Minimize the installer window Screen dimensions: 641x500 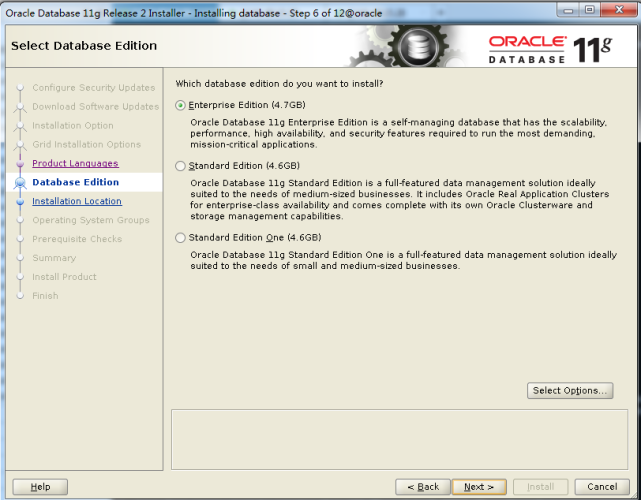[x=568, y=9]
